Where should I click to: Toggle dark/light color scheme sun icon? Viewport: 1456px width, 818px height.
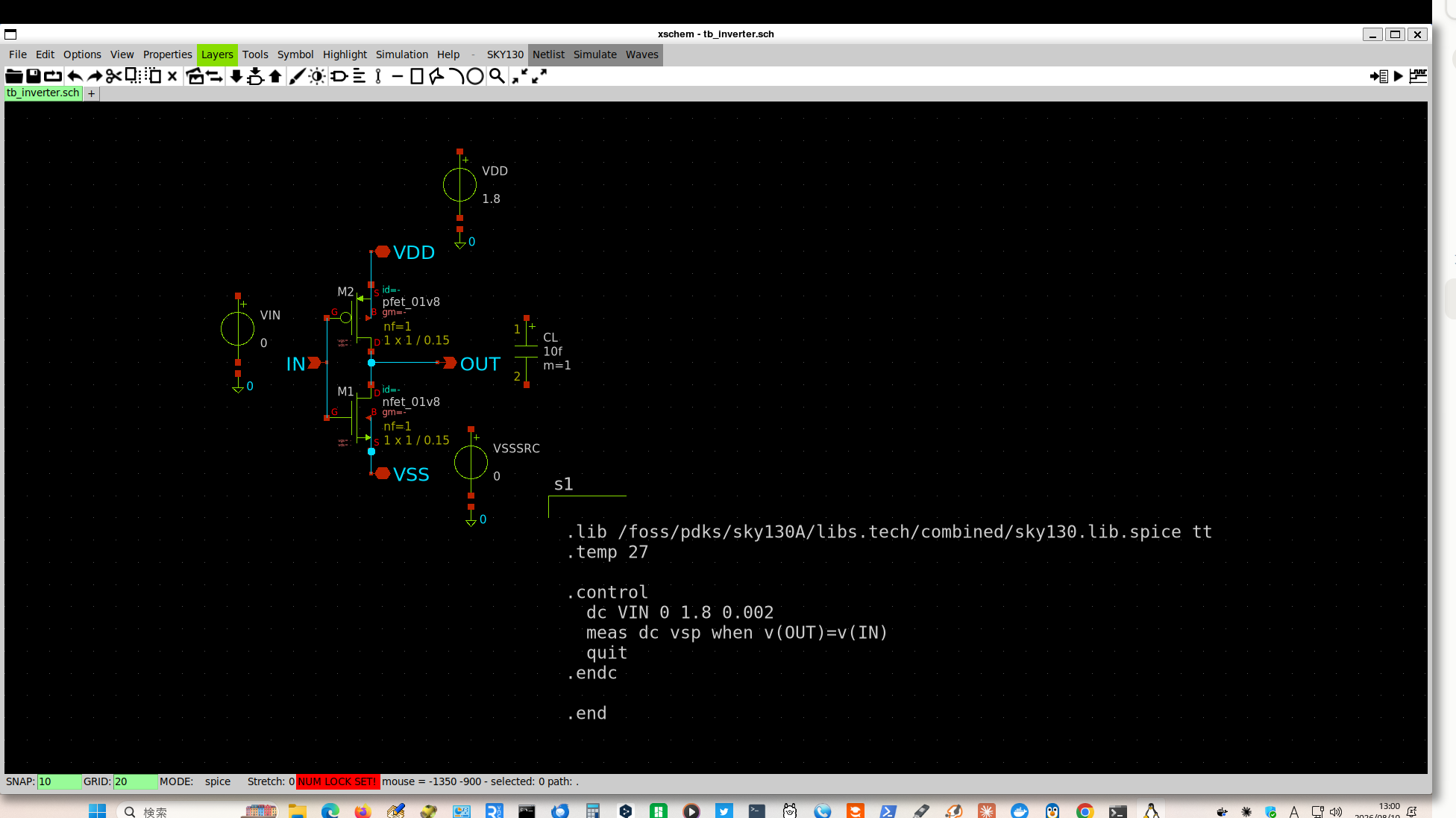[x=317, y=76]
